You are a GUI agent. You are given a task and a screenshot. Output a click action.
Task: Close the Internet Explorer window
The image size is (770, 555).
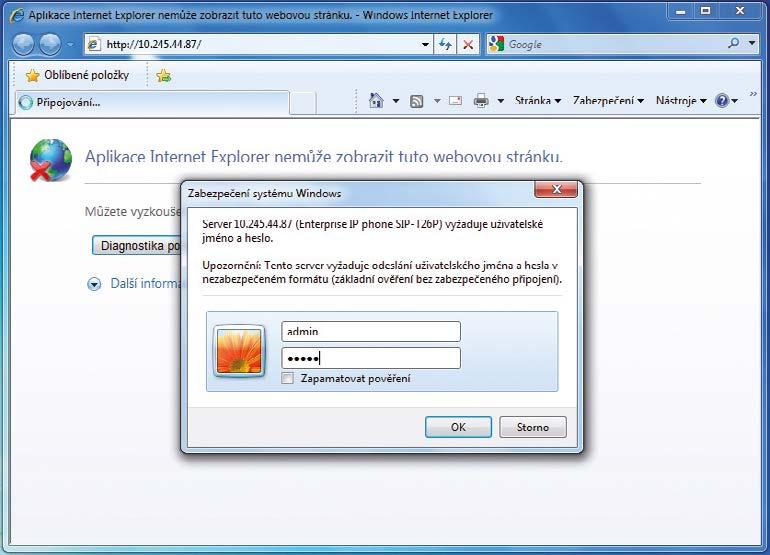click(740, 11)
